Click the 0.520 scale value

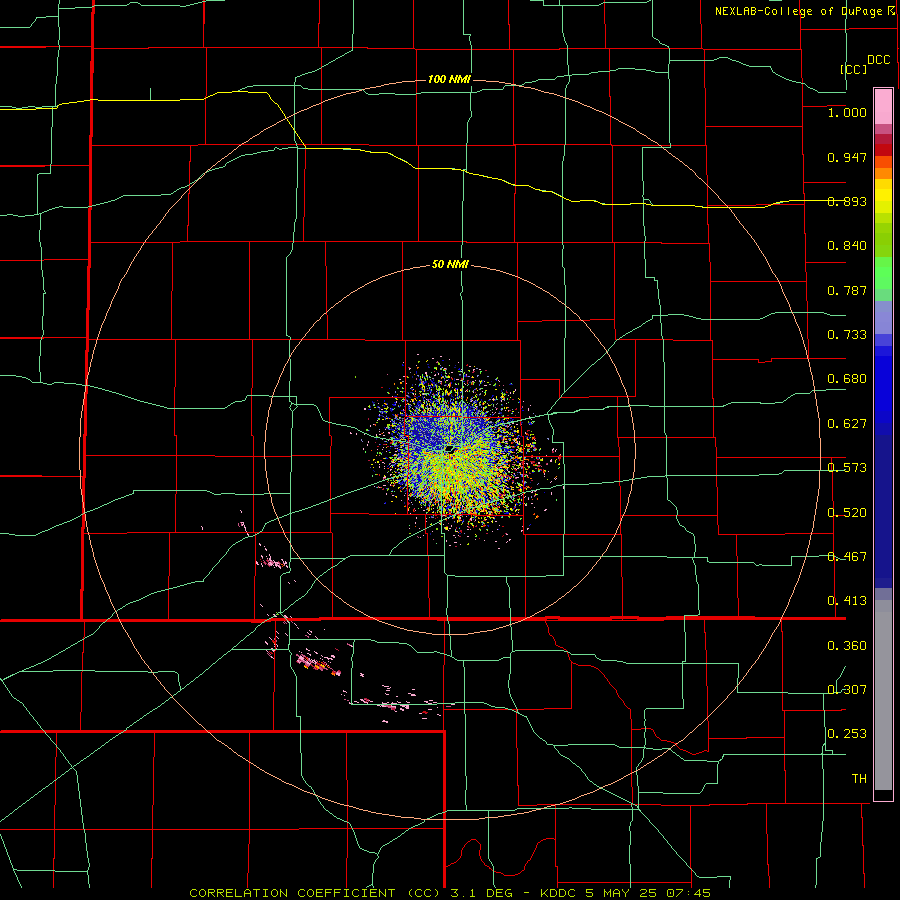tap(847, 513)
